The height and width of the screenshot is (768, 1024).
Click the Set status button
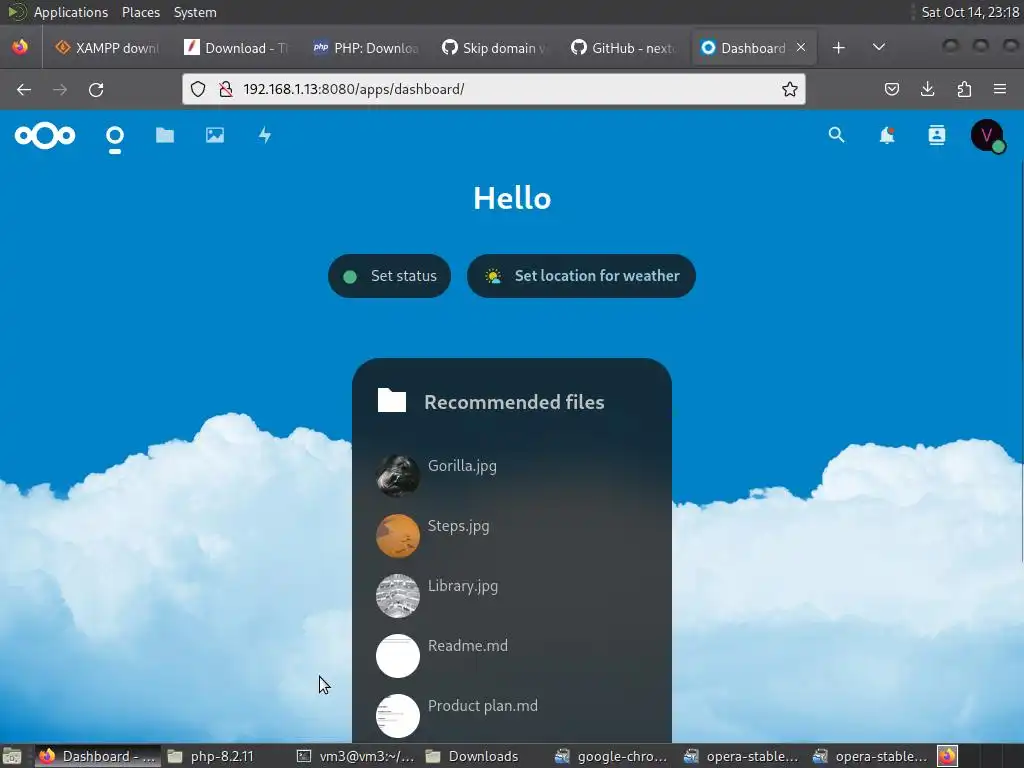point(389,276)
